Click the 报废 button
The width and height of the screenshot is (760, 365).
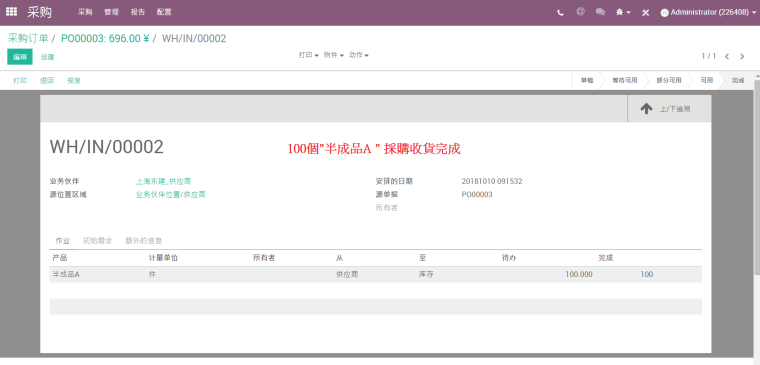pos(74,80)
